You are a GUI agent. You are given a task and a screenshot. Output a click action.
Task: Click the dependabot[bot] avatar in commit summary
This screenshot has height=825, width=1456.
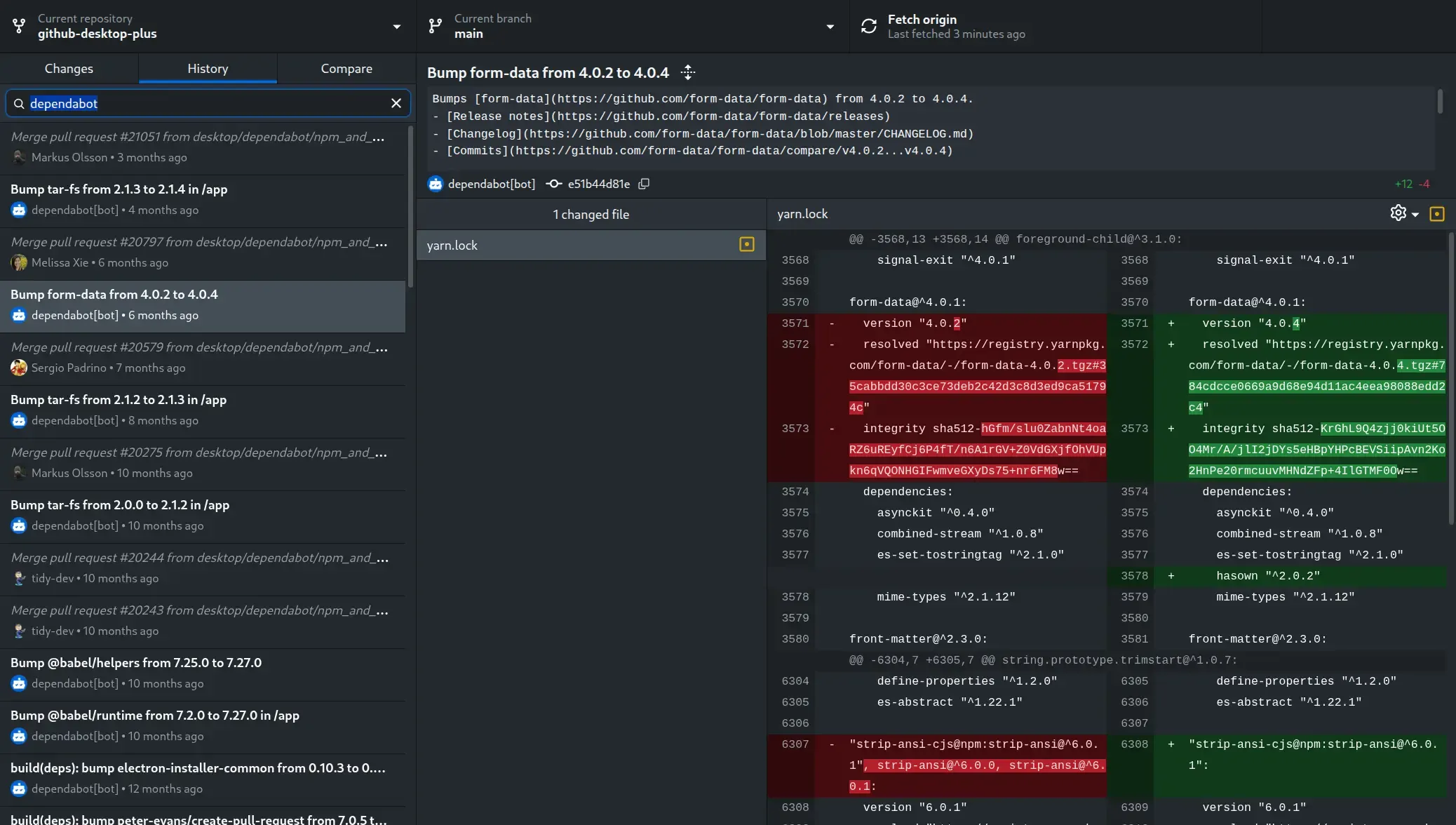436,184
